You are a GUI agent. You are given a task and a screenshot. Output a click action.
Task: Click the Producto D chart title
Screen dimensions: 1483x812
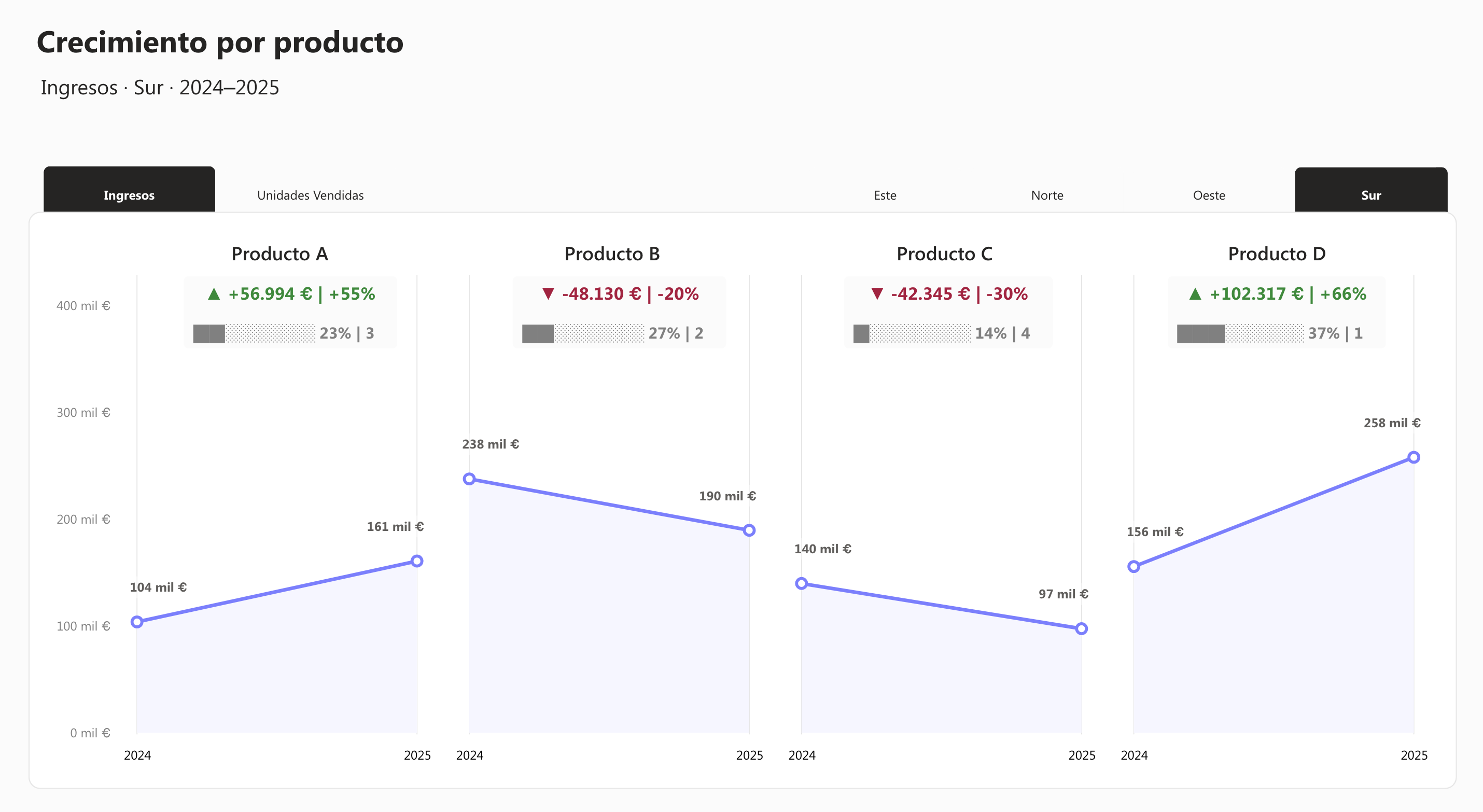pos(1277,254)
